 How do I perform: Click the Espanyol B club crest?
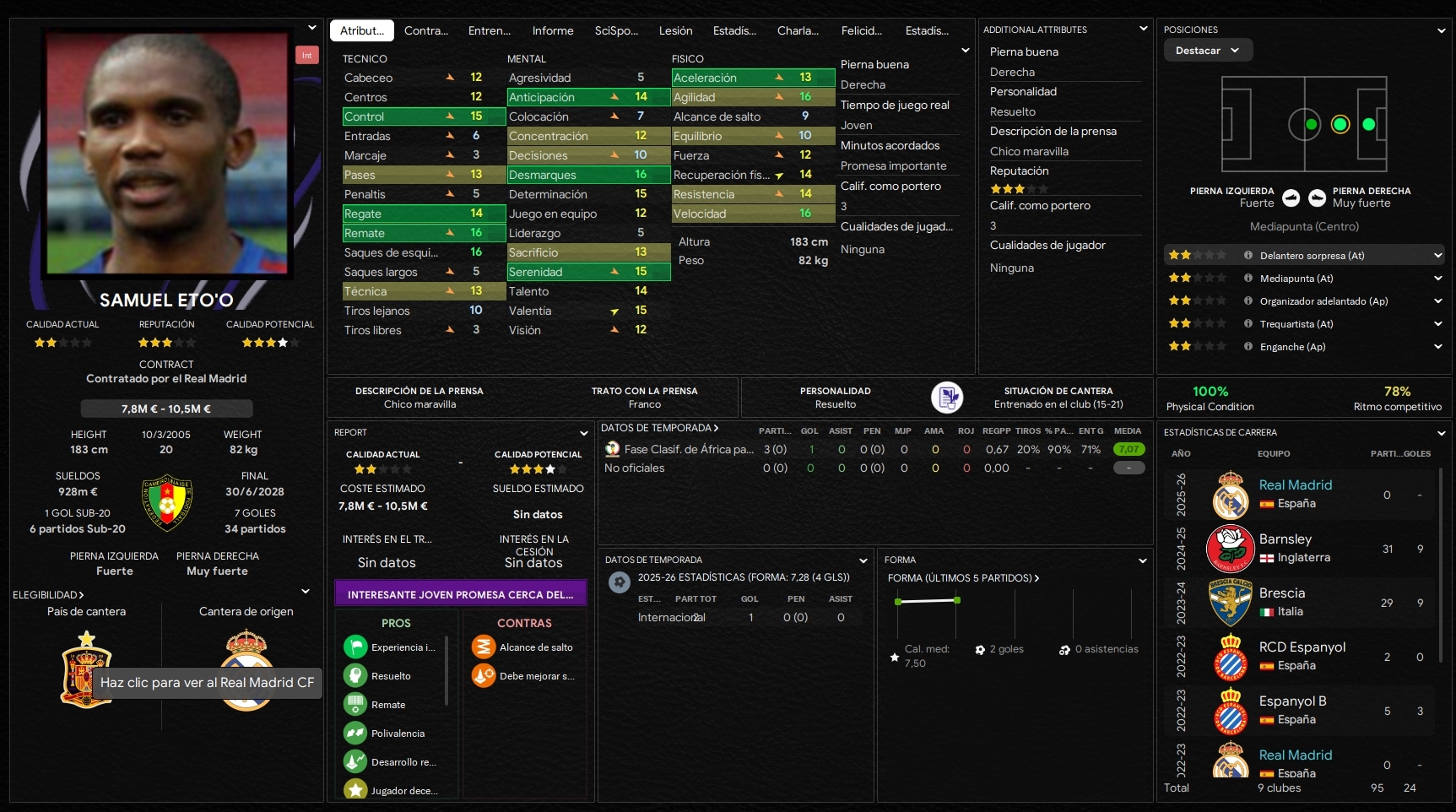coord(1231,711)
